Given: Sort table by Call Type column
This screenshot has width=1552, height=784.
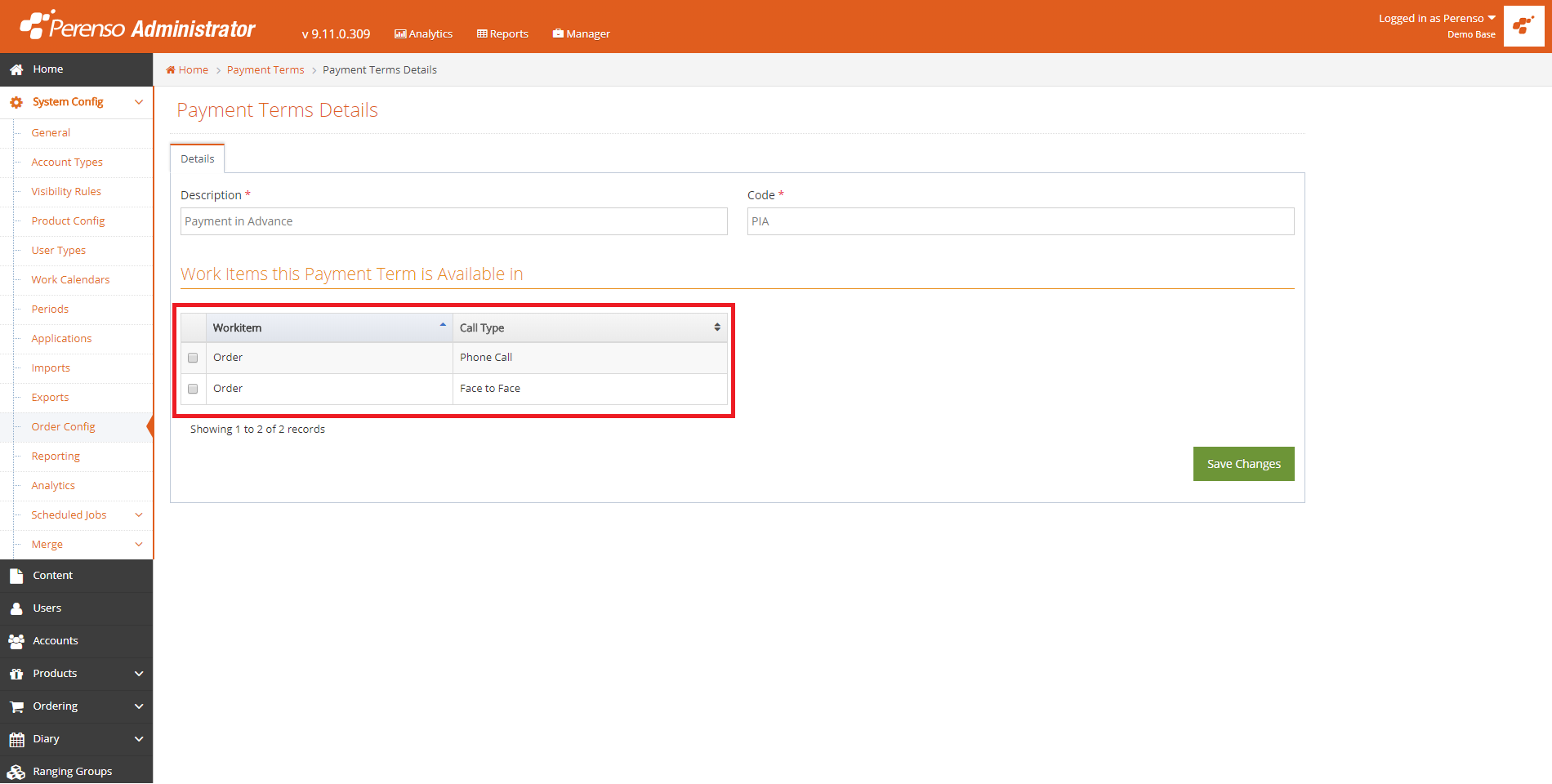Looking at the screenshot, I should pyautogui.click(x=590, y=327).
